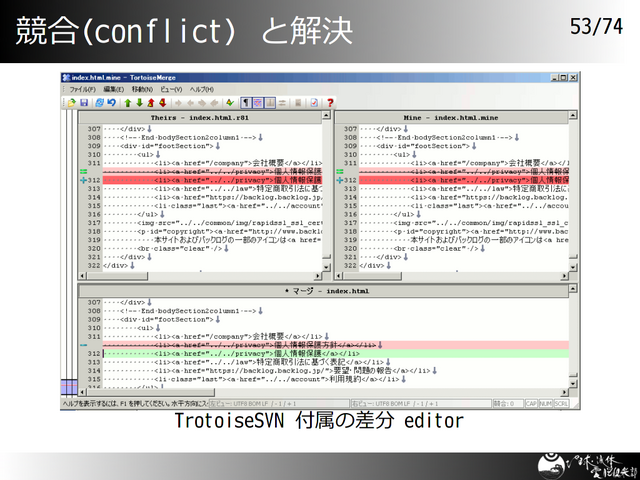640x480 pixels.
Task: Open the ヘルプ(H) menu
Action: click(201, 89)
